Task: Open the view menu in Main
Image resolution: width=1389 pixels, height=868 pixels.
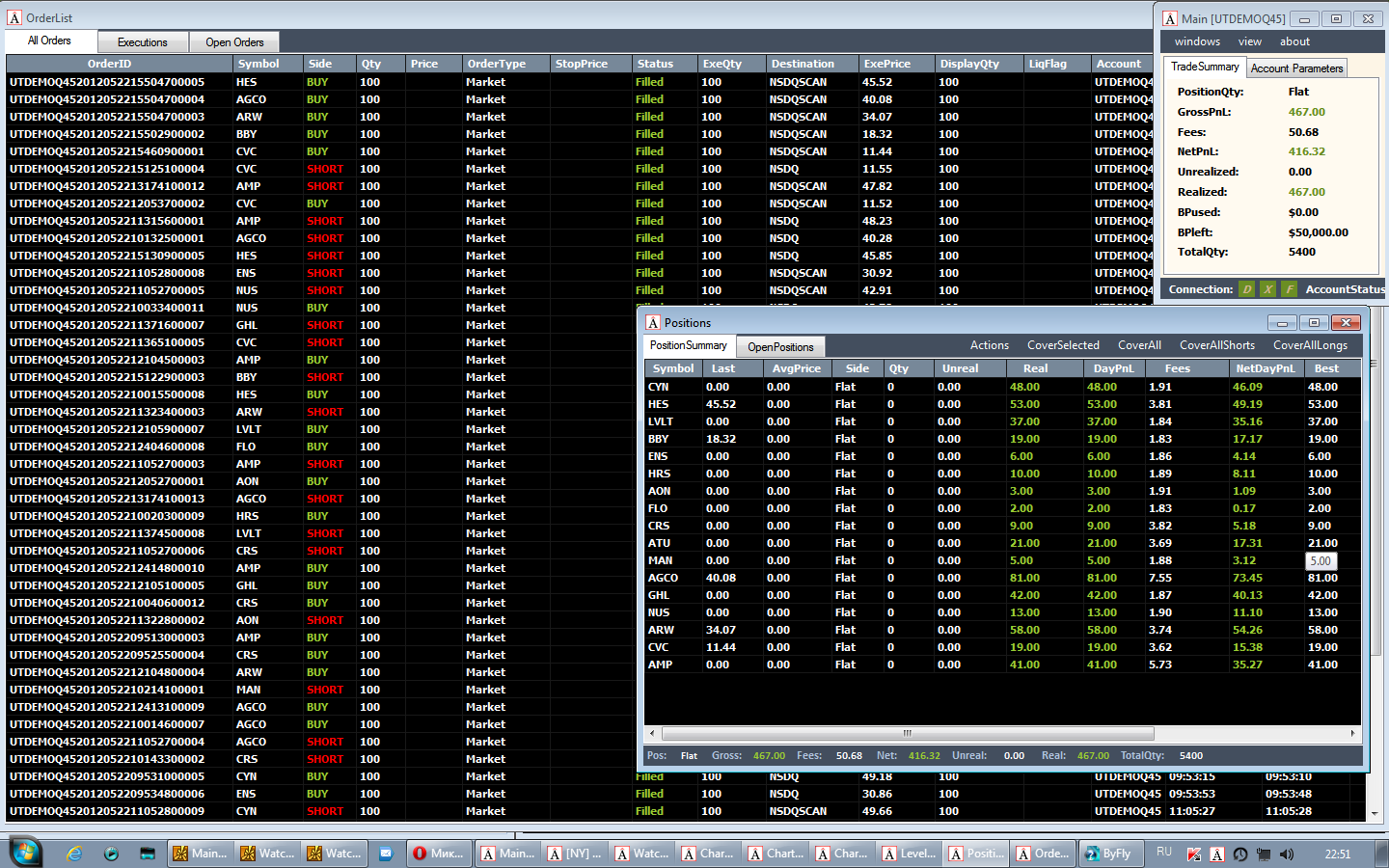Action: pos(1250,41)
